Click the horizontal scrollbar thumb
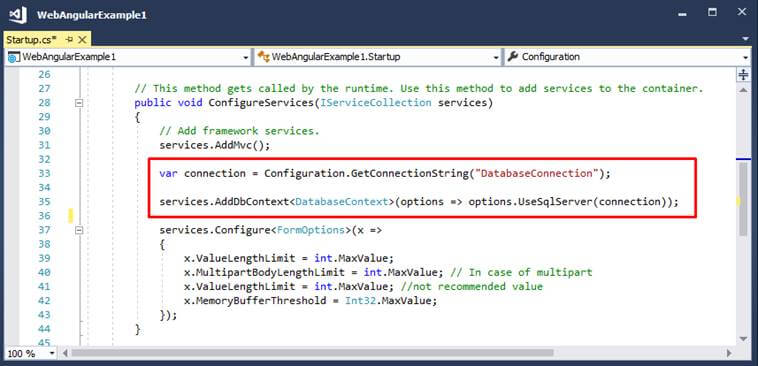The image size is (758, 366). click(312, 353)
